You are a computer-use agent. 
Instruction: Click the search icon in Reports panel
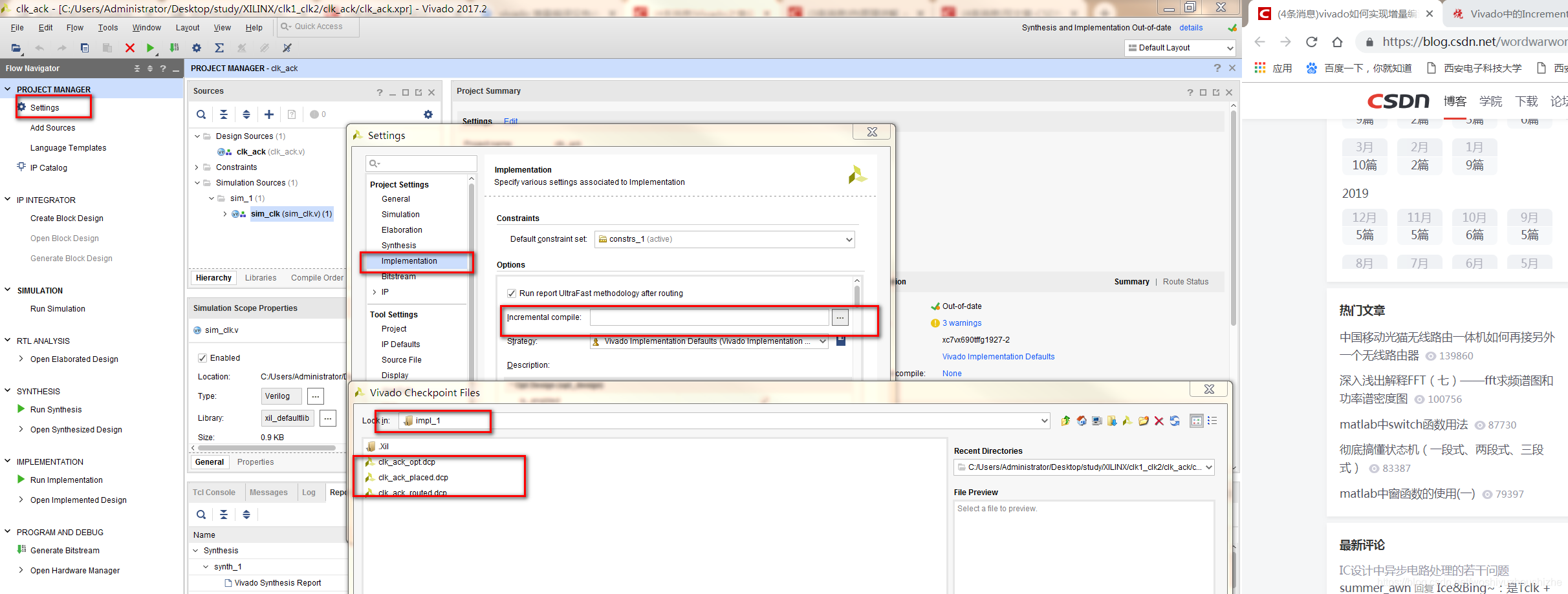point(201,514)
